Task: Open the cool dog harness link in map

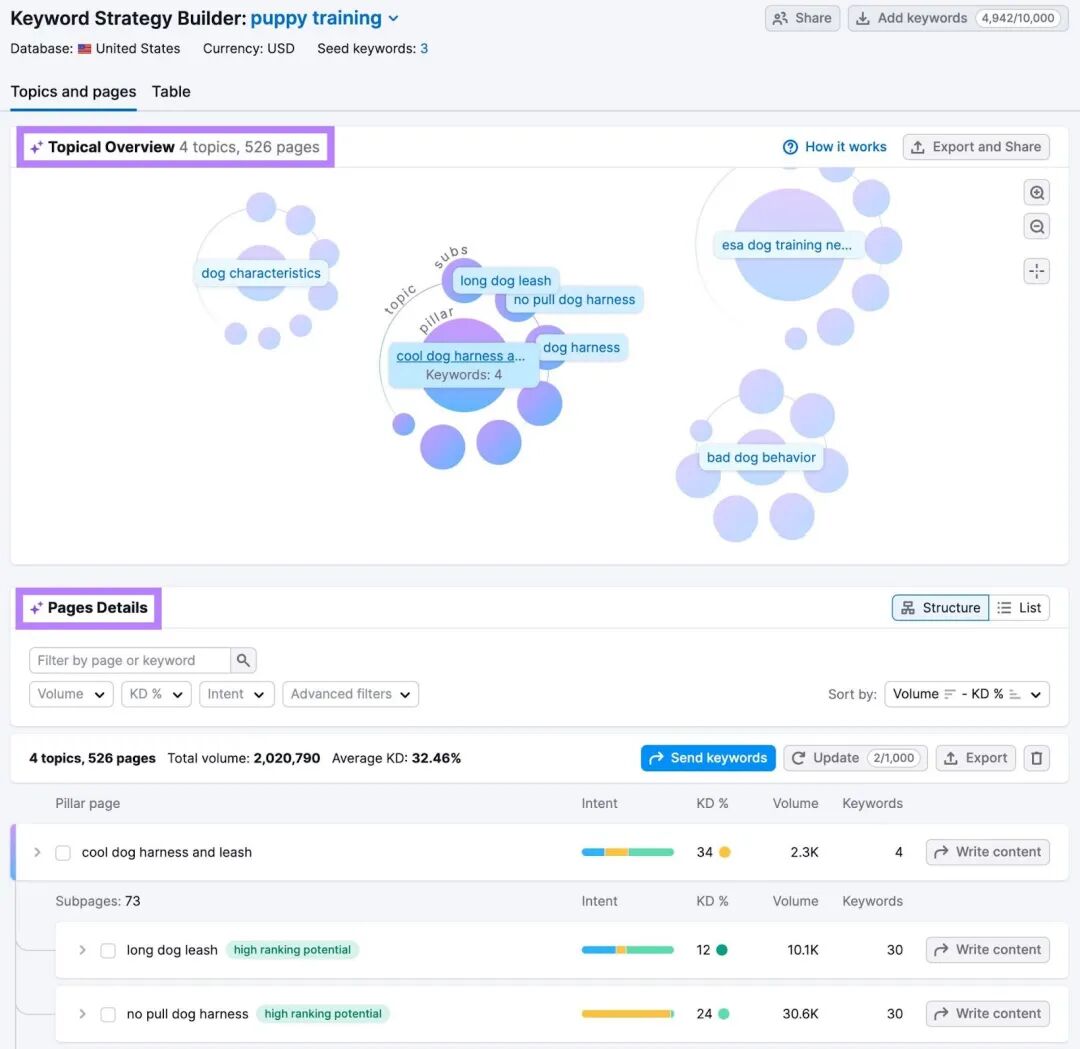Action: point(460,356)
